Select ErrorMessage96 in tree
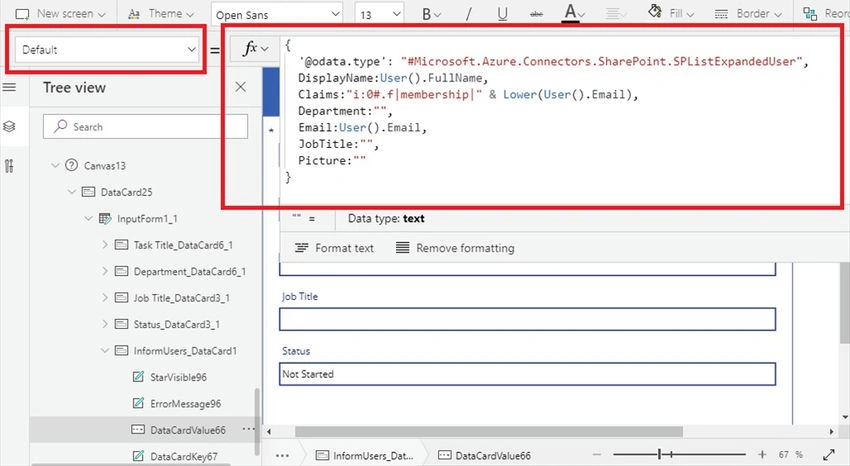The image size is (850, 466). tap(185, 404)
